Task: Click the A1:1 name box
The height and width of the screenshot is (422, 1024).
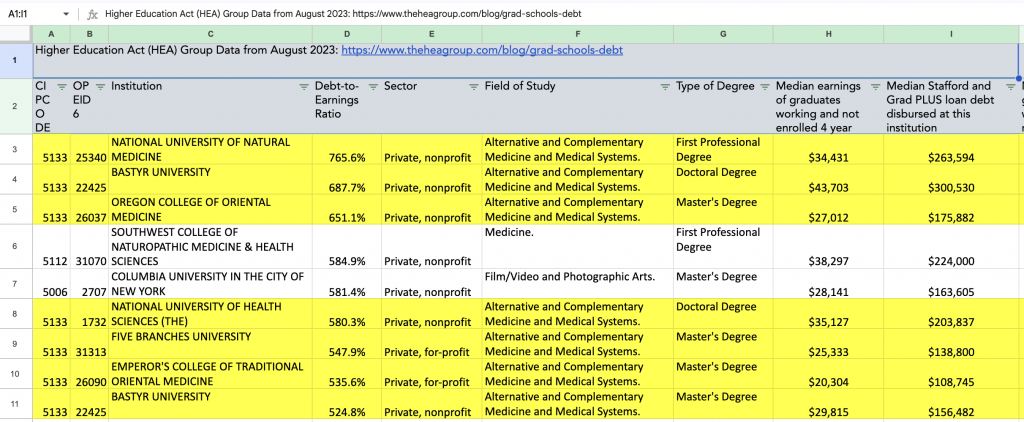Action: point(30,14)
